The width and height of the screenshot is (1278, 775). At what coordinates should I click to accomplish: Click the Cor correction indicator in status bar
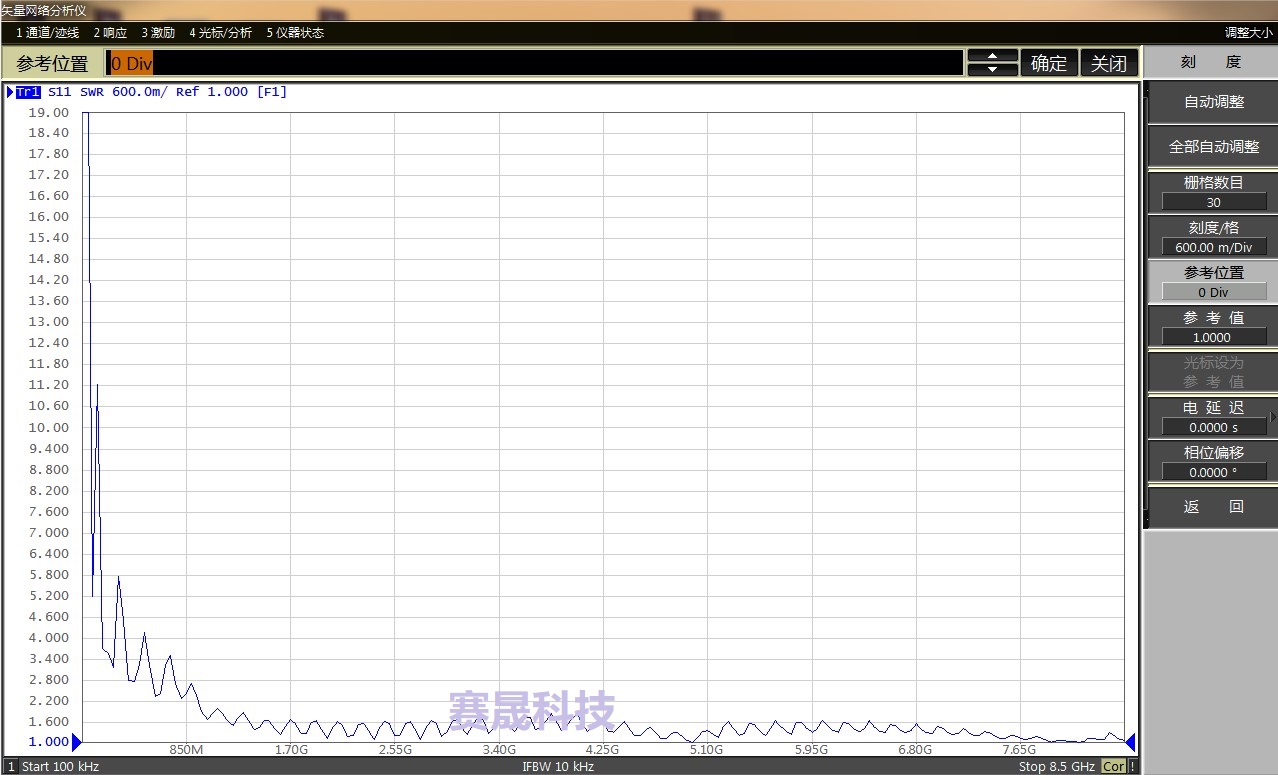[x=1113, y=766]
